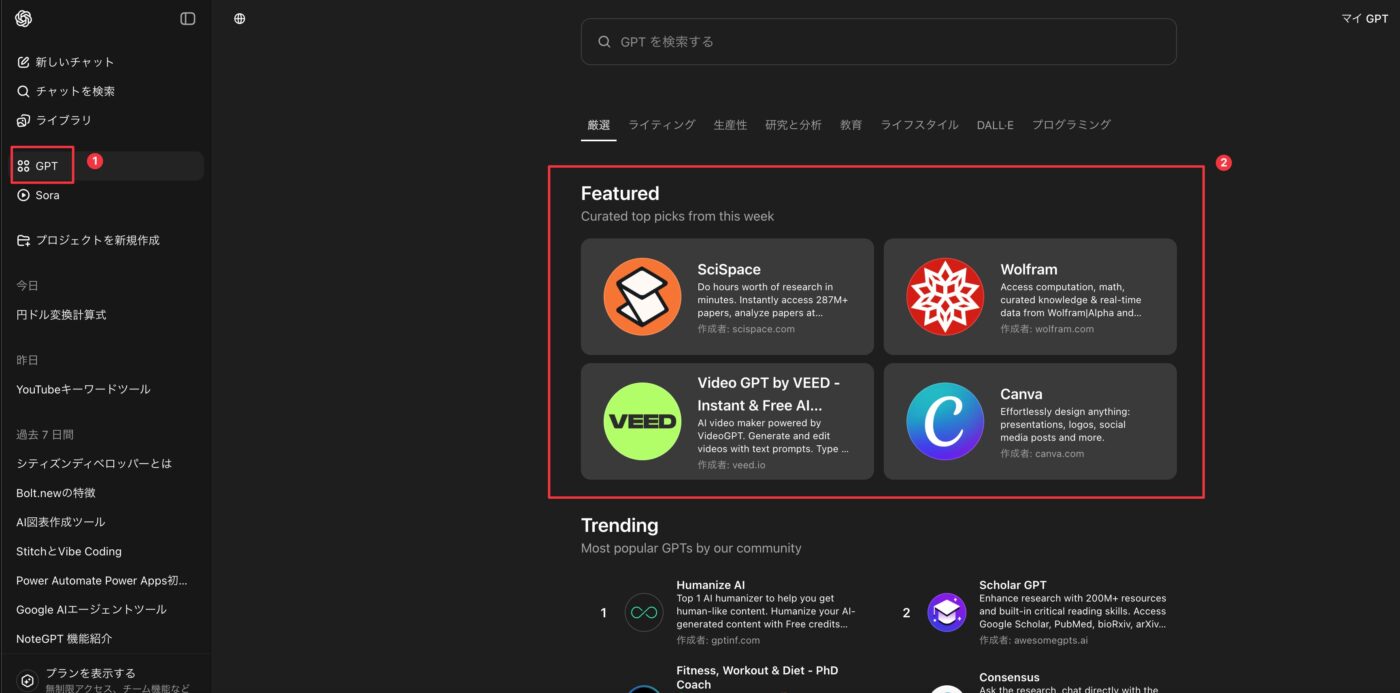Image resolution: width=1400 pixels, height=693 pixels.
Task: Click the 作成者: gptinf.com text
Action: point(718,640)
